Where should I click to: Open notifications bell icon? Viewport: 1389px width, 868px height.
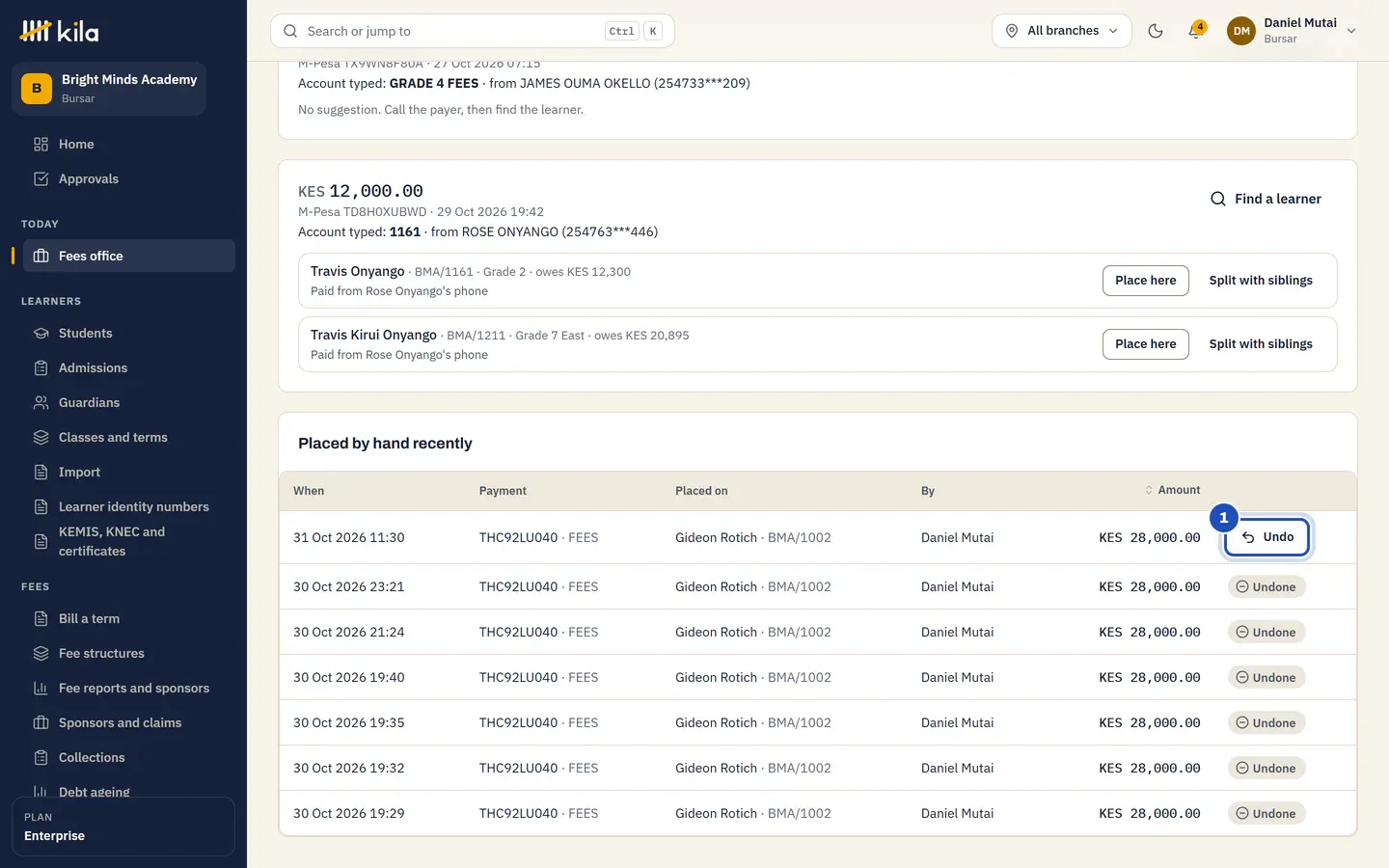(1195, 31)
